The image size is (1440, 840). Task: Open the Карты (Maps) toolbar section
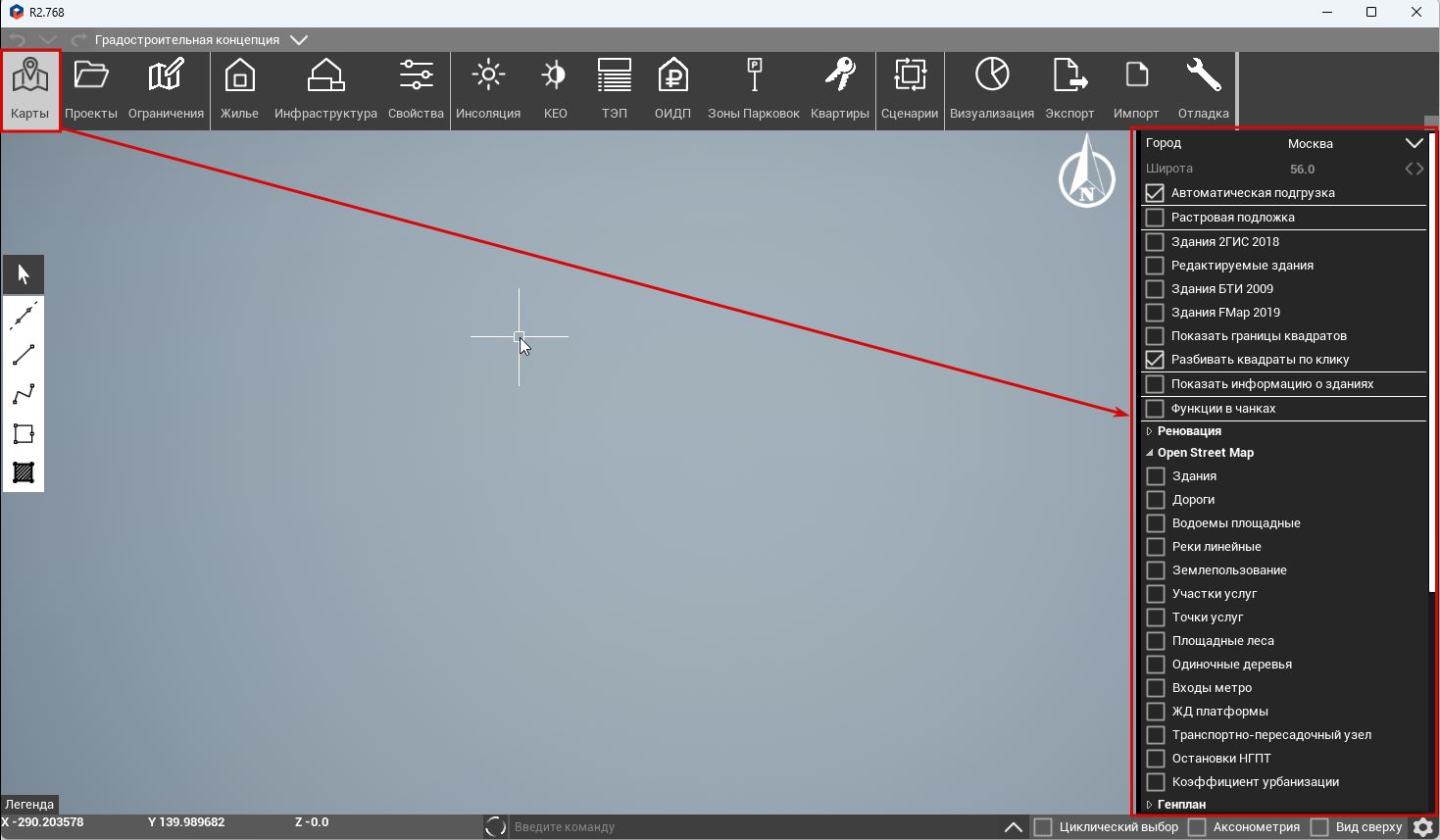point(30,90)
